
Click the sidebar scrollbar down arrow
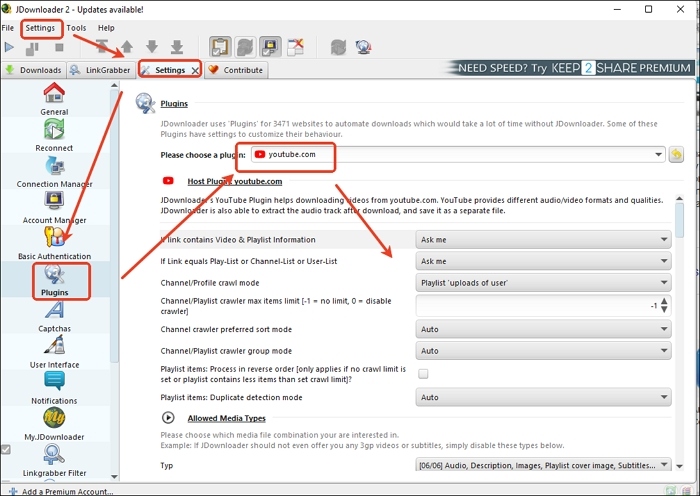114,477
